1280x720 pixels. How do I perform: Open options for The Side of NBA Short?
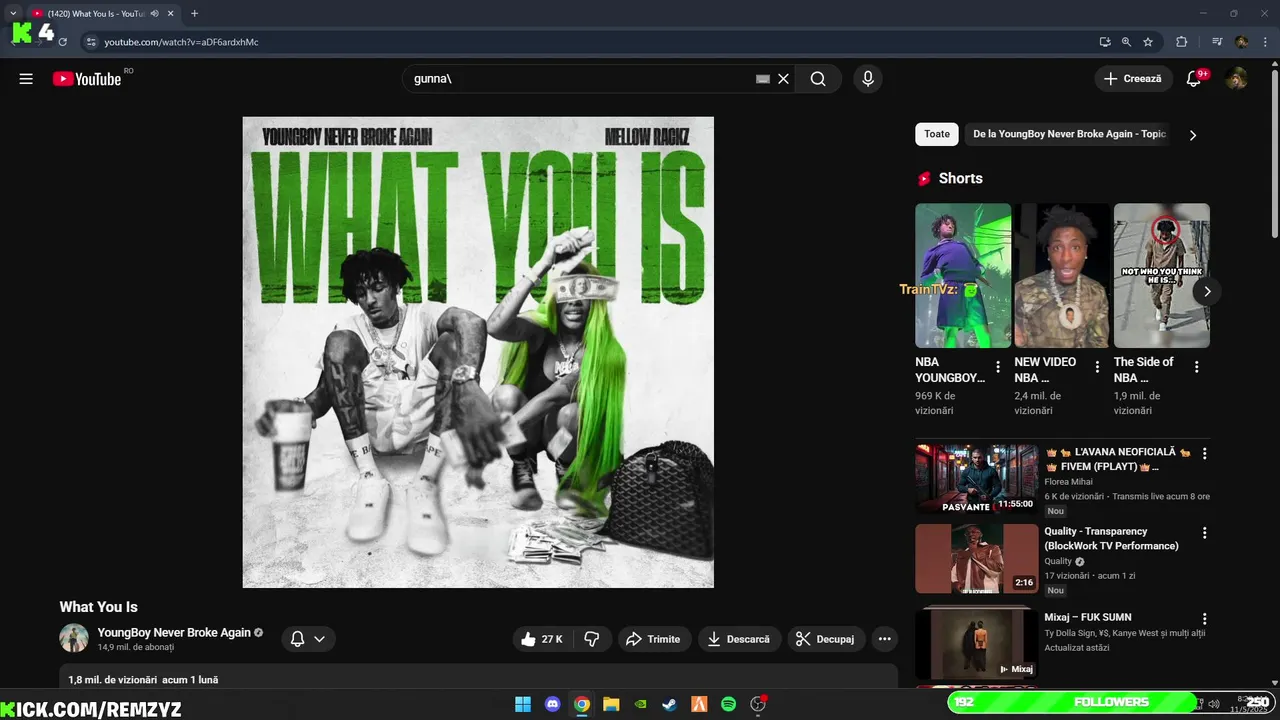tap(1197, 367)
